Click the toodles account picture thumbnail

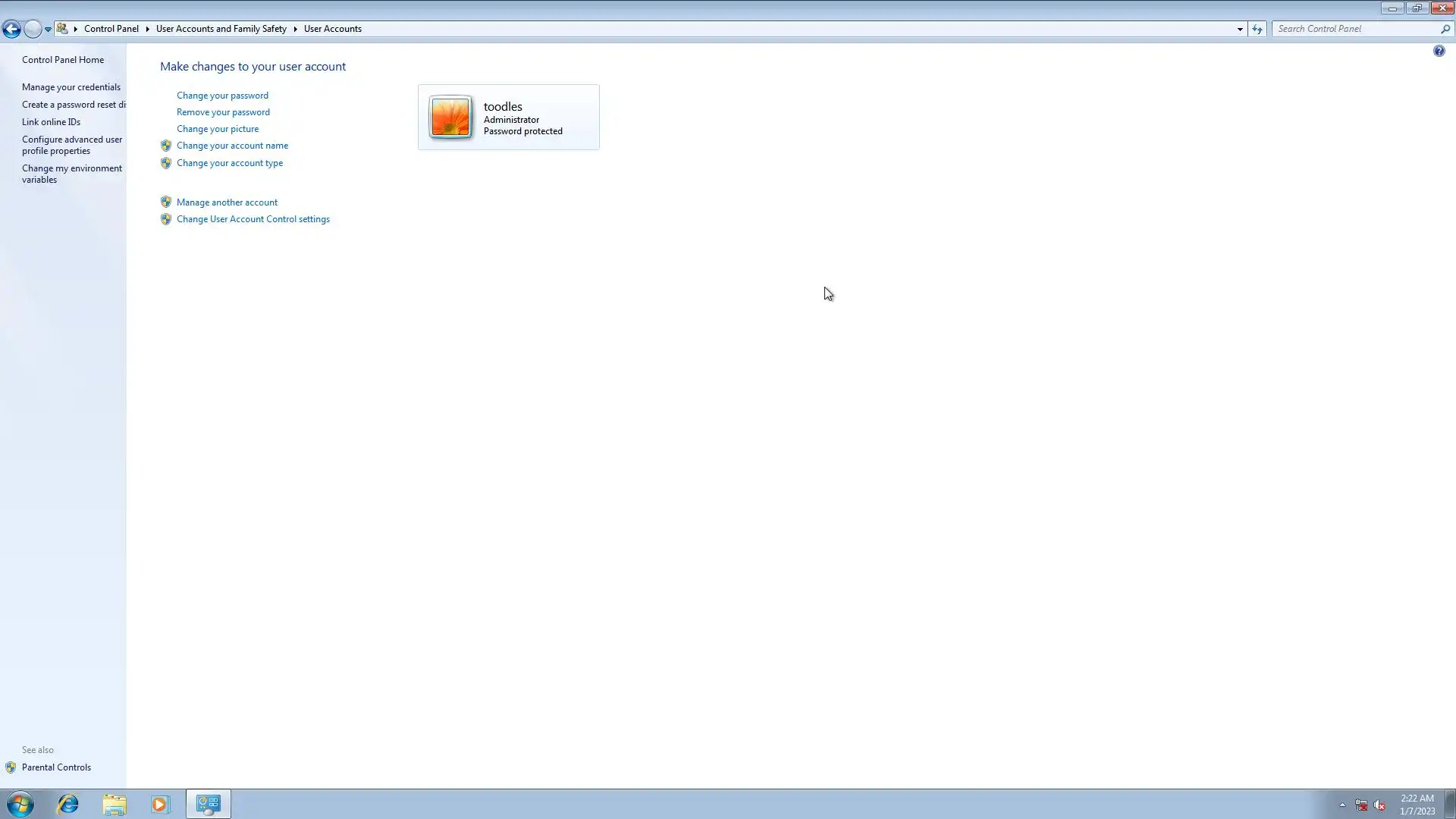450,117
